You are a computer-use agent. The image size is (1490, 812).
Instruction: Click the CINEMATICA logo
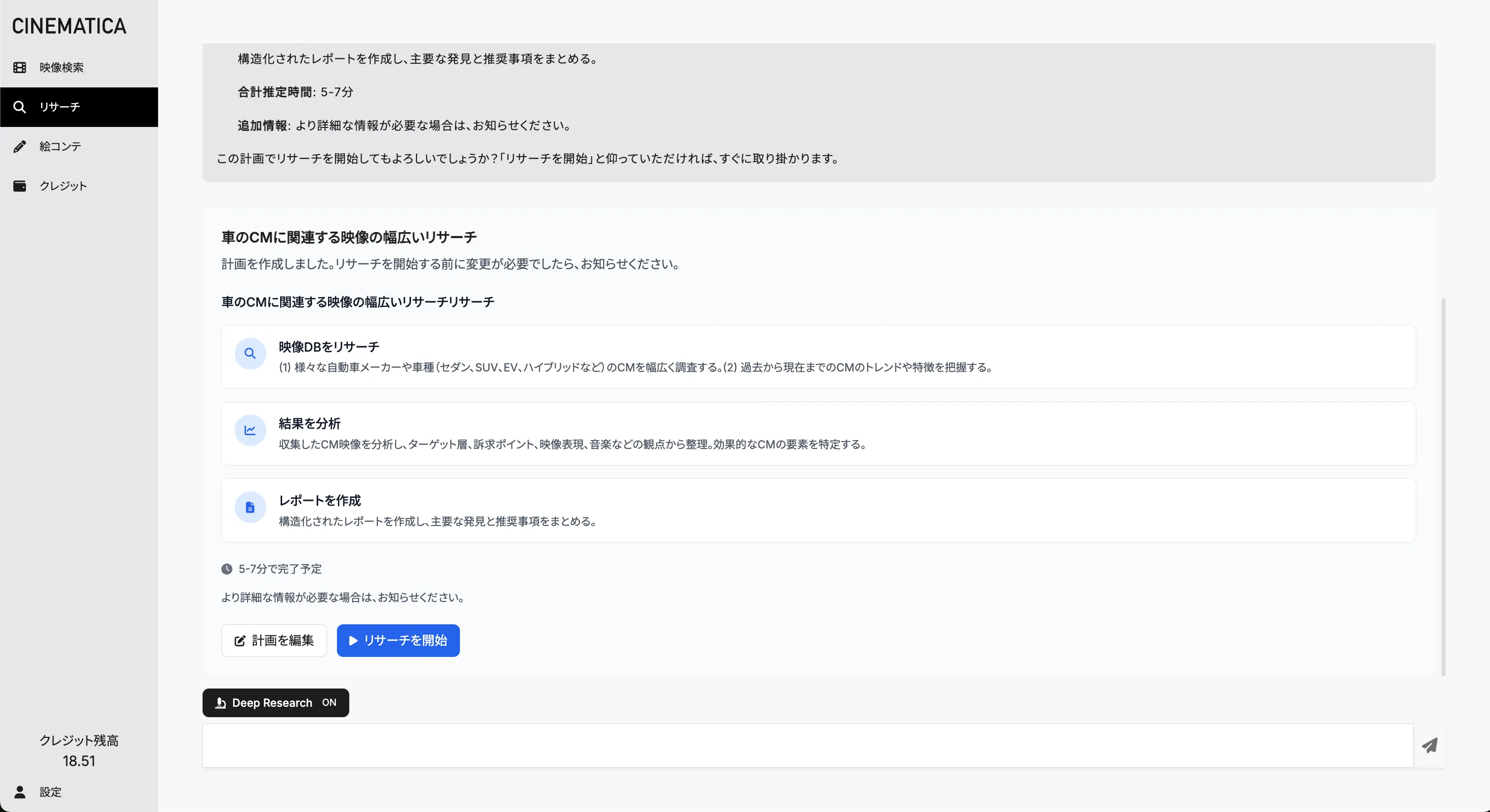point(69,26)
